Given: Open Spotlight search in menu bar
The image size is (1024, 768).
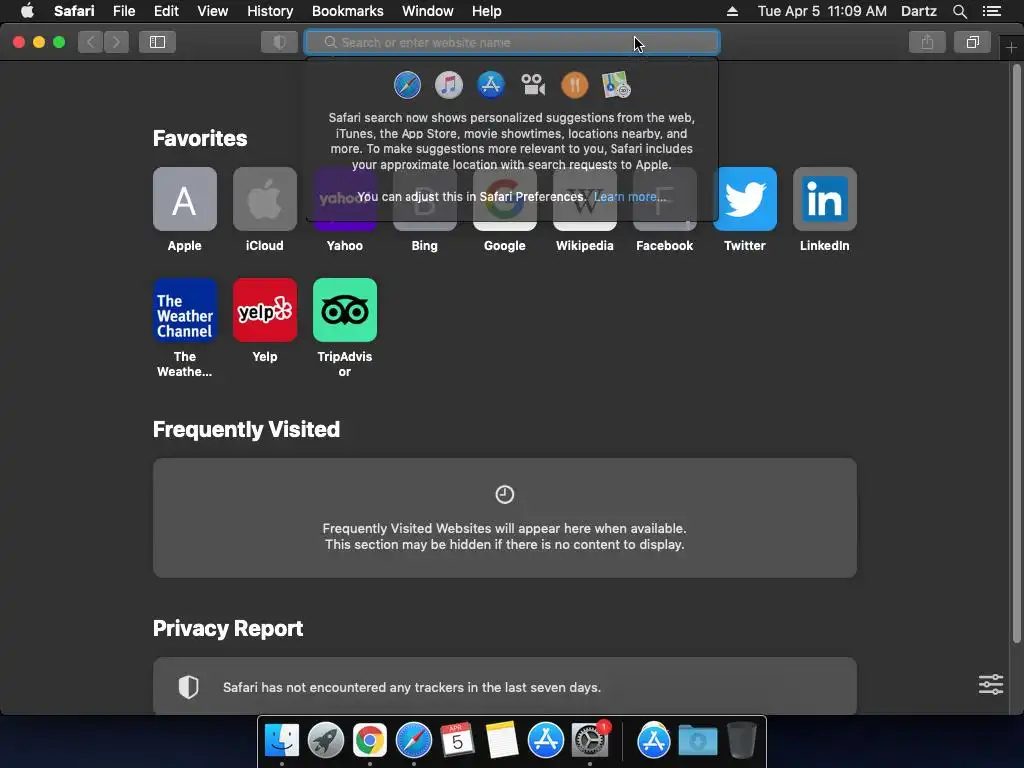Looking at the screenshot, I should click(959, 11).
